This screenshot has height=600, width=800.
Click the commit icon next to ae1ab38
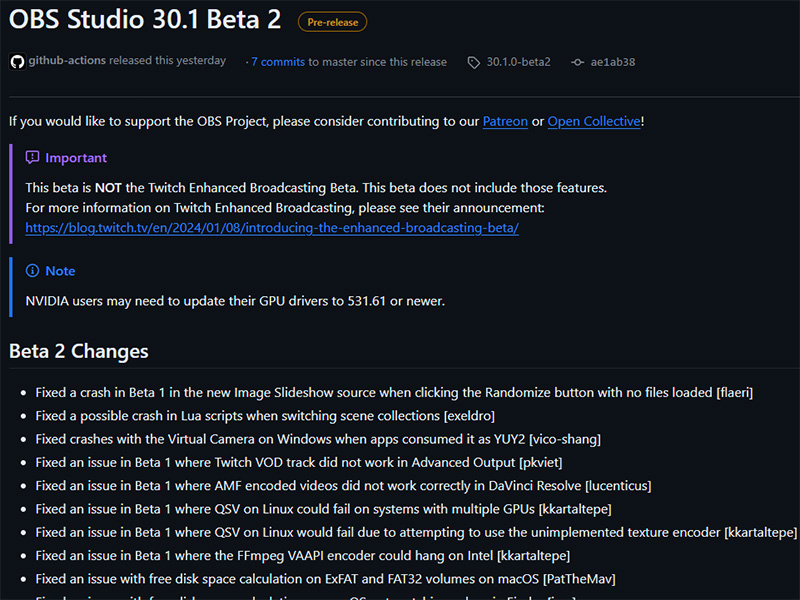pos(577,62)
